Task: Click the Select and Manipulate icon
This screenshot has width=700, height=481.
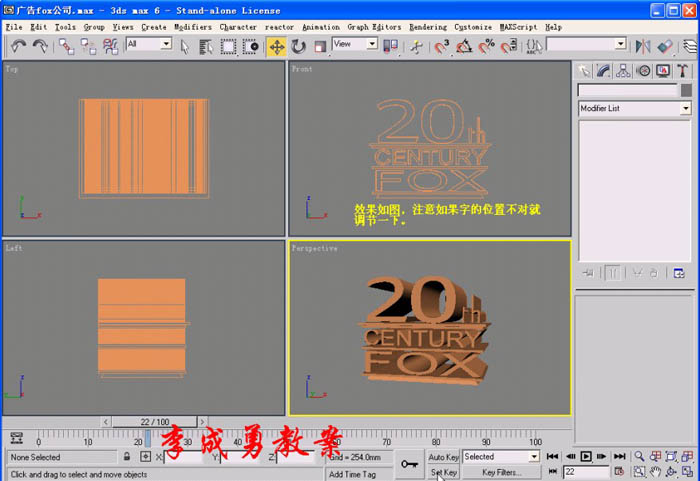Action: click(417, 46)
